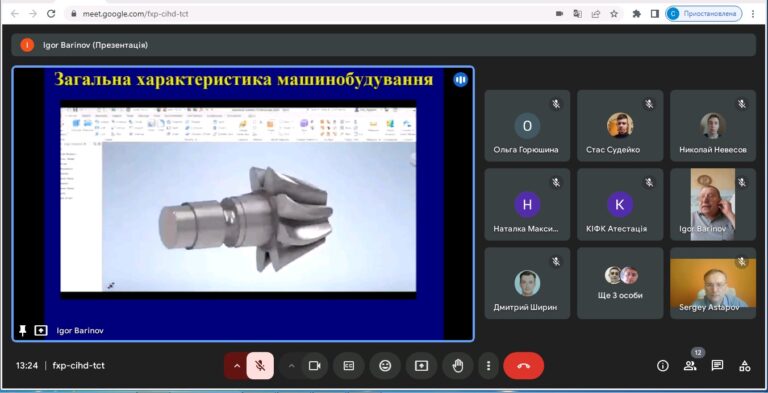Open the browser side panel icon
This screenshot has height=393, width=768.
coord(654,14)
